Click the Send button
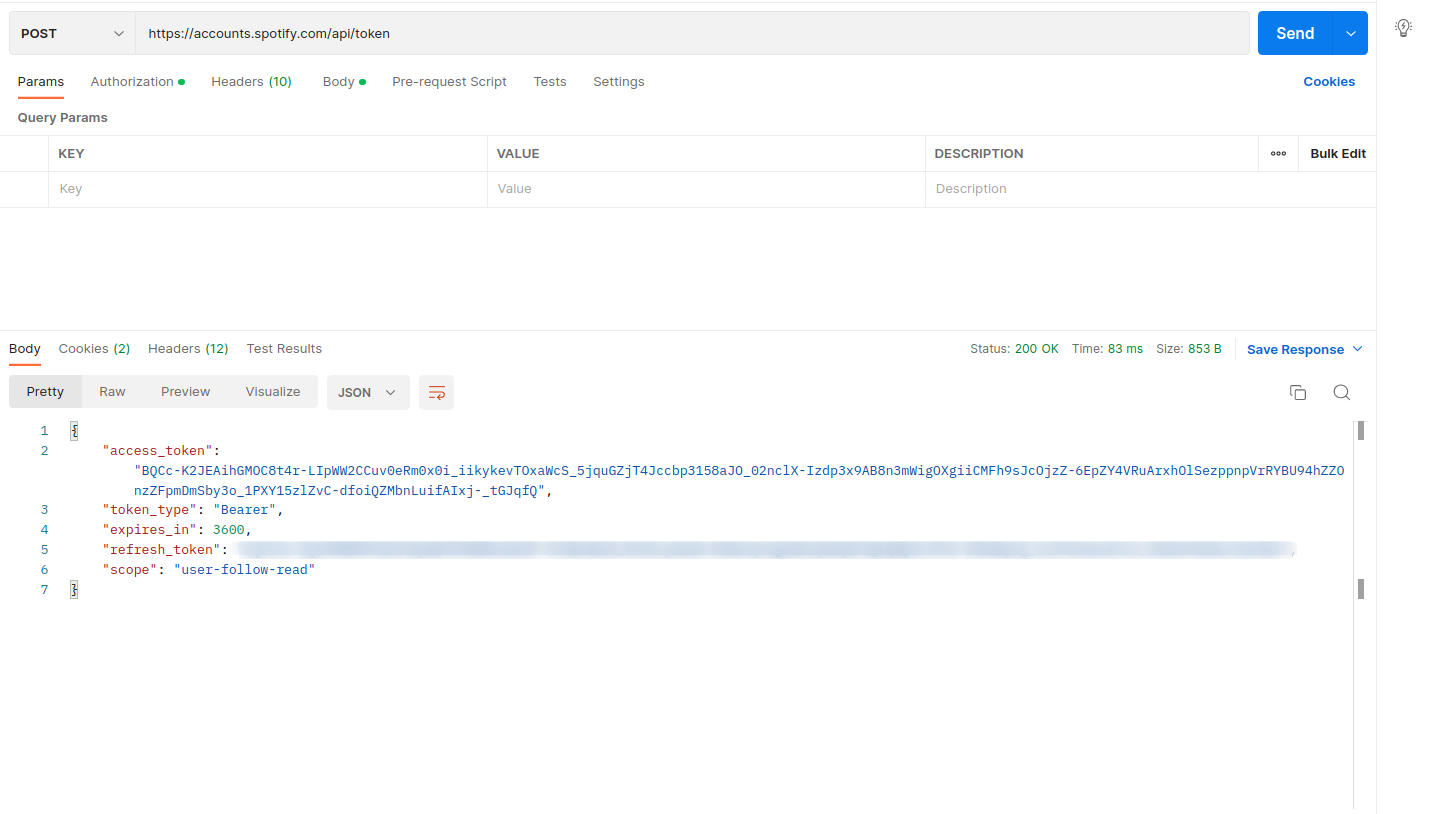1430x814 pixels. click(1294, 32)
